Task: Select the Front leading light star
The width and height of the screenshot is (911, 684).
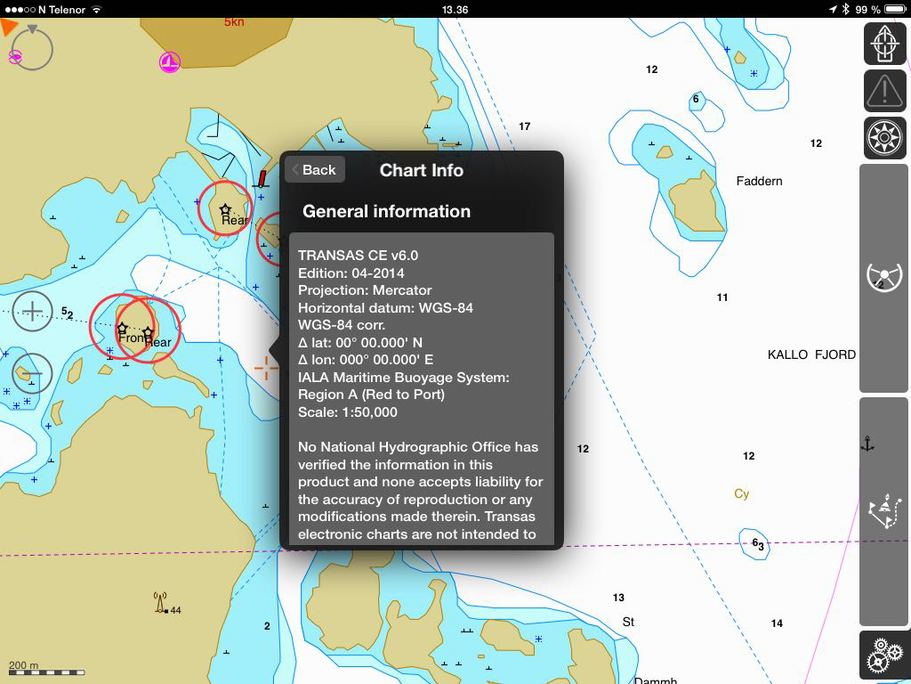Action: pyautogui.click(x=122, y=328)
